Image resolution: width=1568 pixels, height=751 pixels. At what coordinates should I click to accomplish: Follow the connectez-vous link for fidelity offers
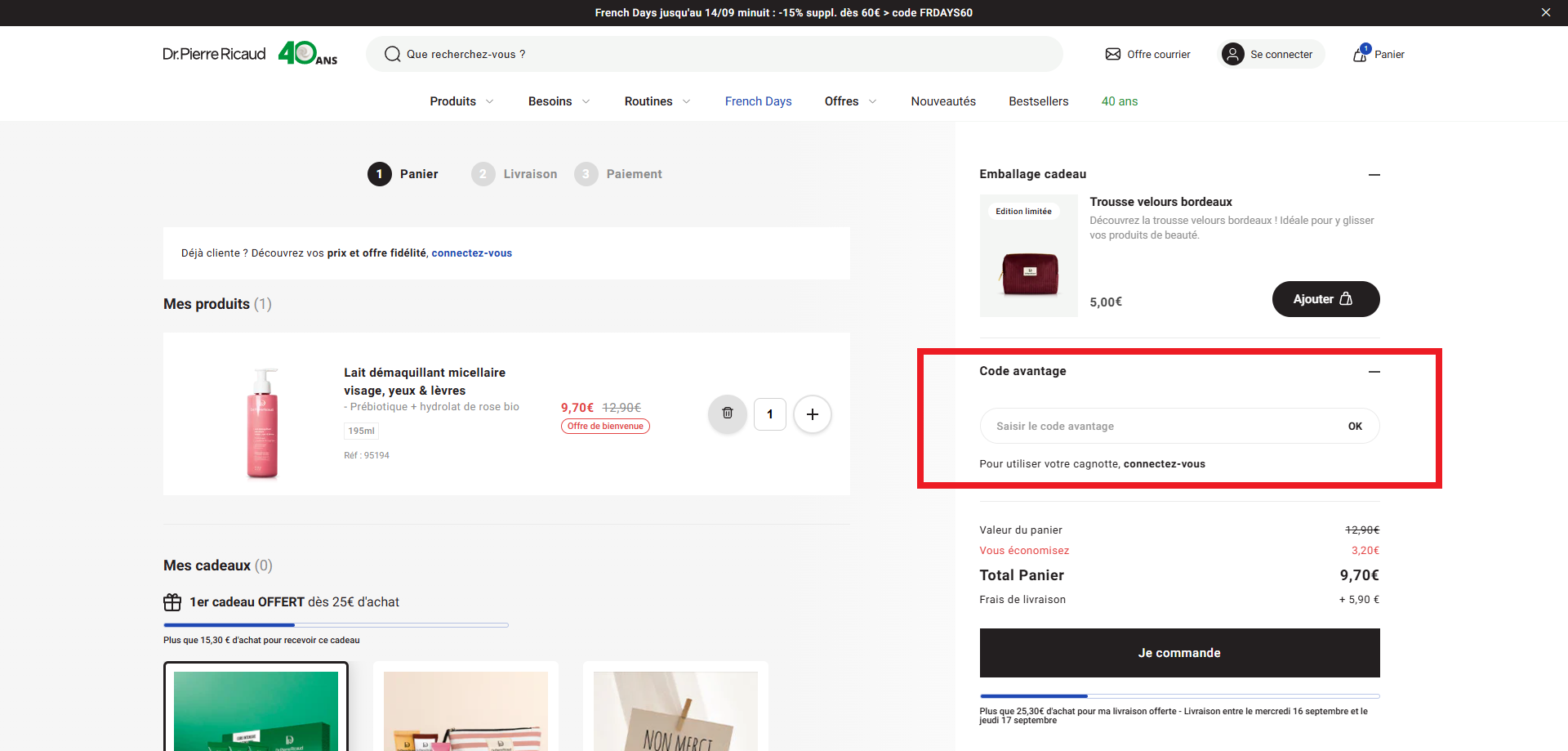click(471, 253)
